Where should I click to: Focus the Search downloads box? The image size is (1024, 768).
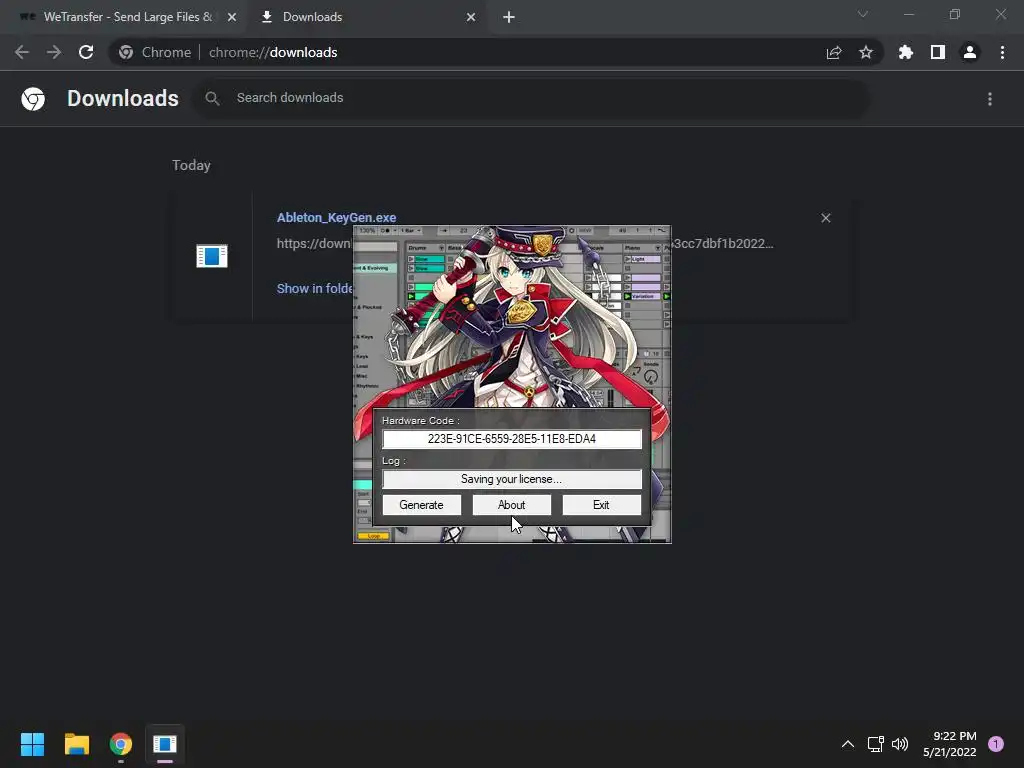click(x=530, y=98)
